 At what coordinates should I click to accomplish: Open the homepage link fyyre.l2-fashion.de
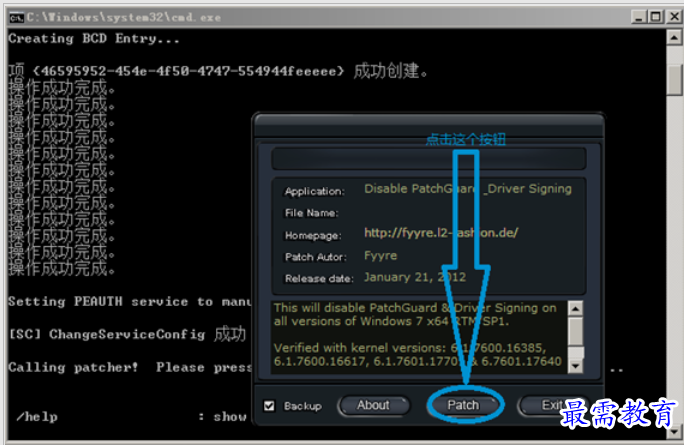pyautogui.click(x=441, y=233)
